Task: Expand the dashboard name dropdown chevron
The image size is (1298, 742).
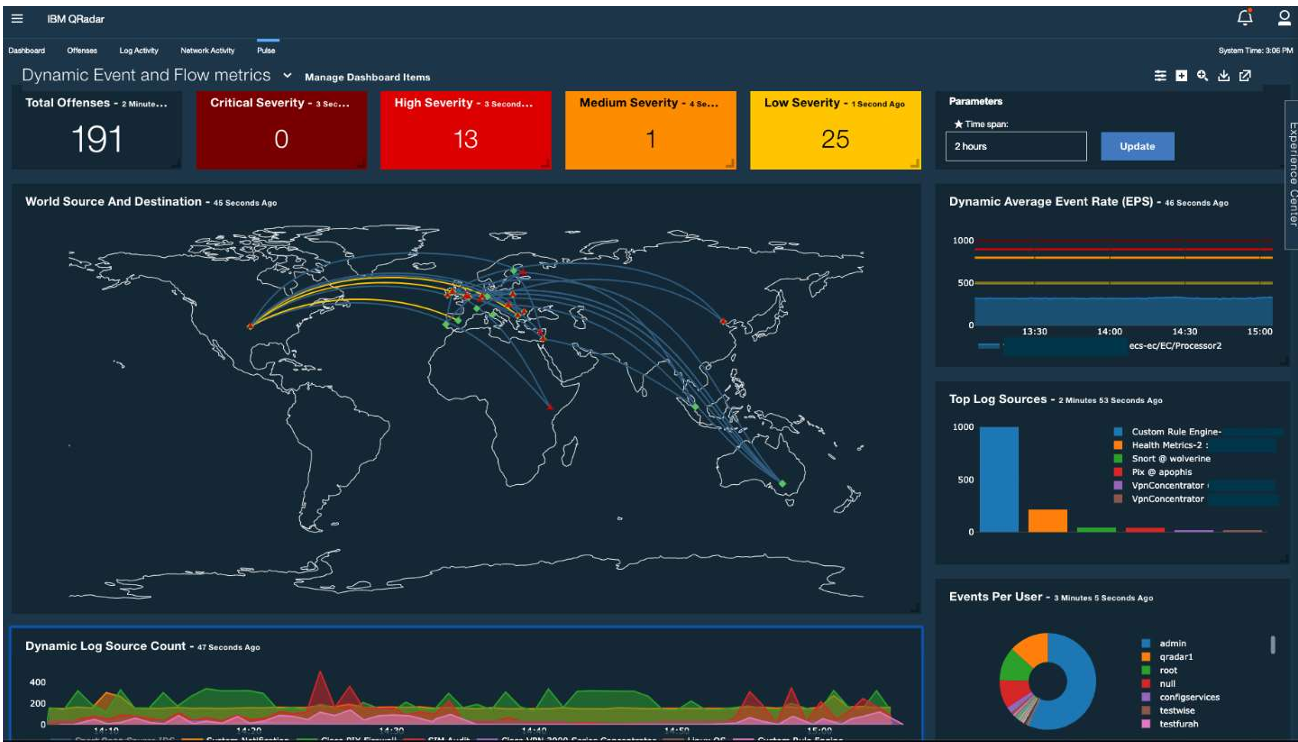Action: point(287,75)
